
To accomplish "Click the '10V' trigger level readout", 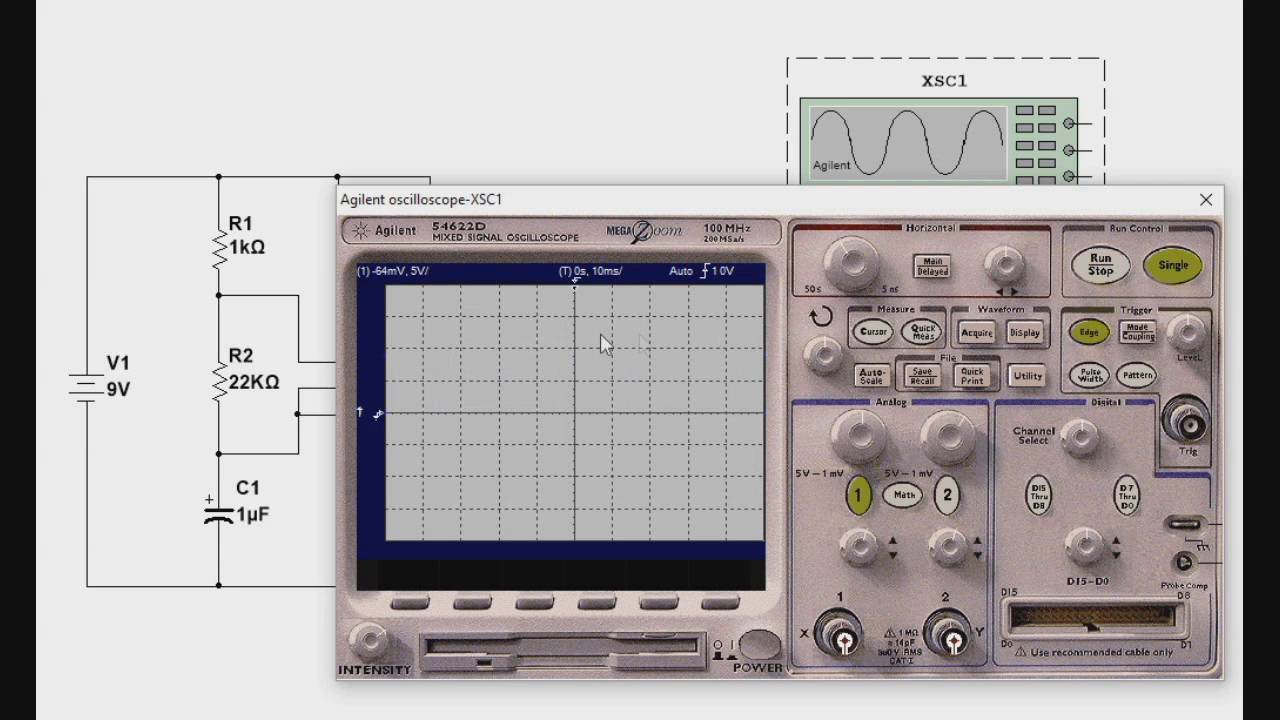I will click(x=722, y=271).
